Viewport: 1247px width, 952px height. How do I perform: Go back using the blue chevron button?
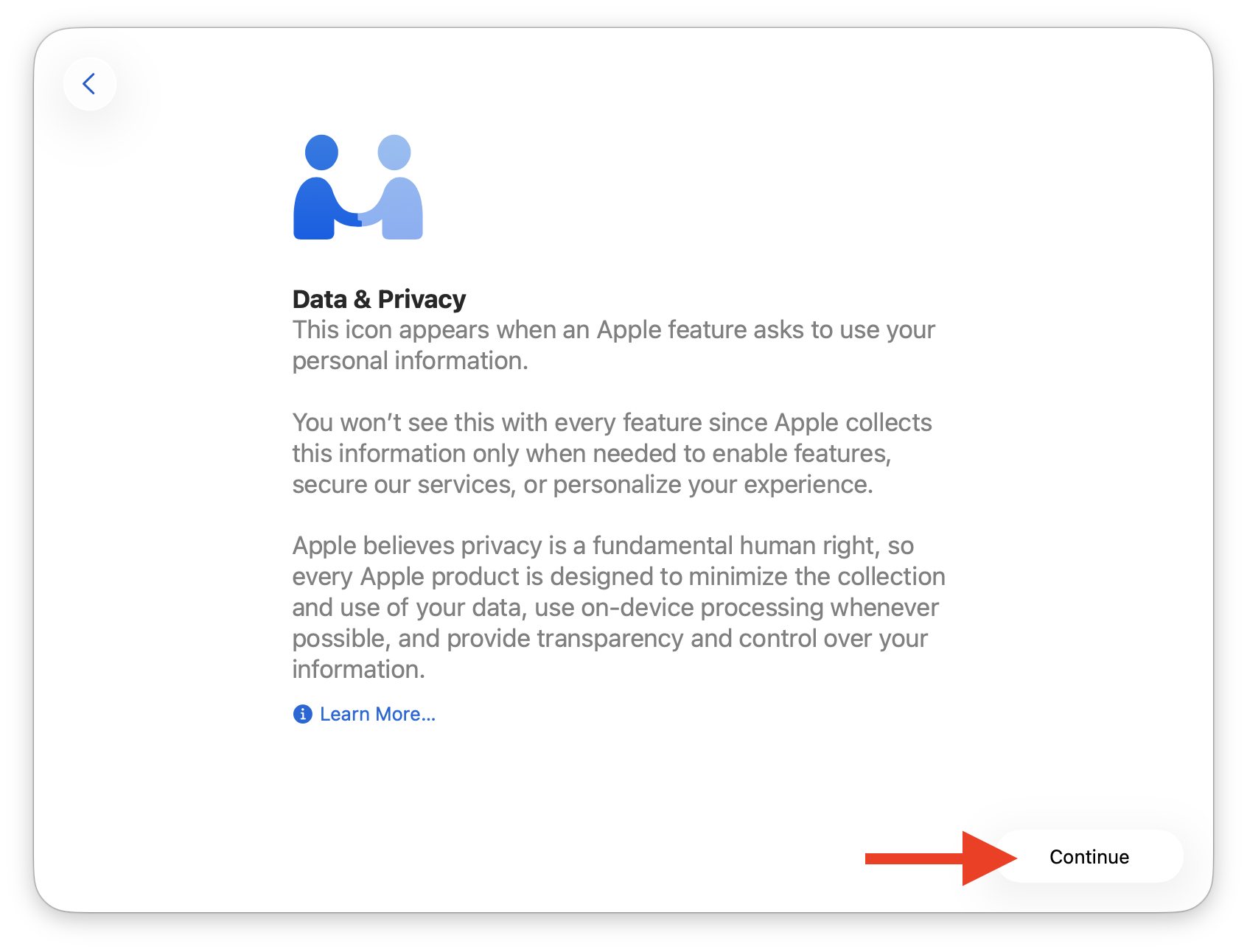(90, 84)
